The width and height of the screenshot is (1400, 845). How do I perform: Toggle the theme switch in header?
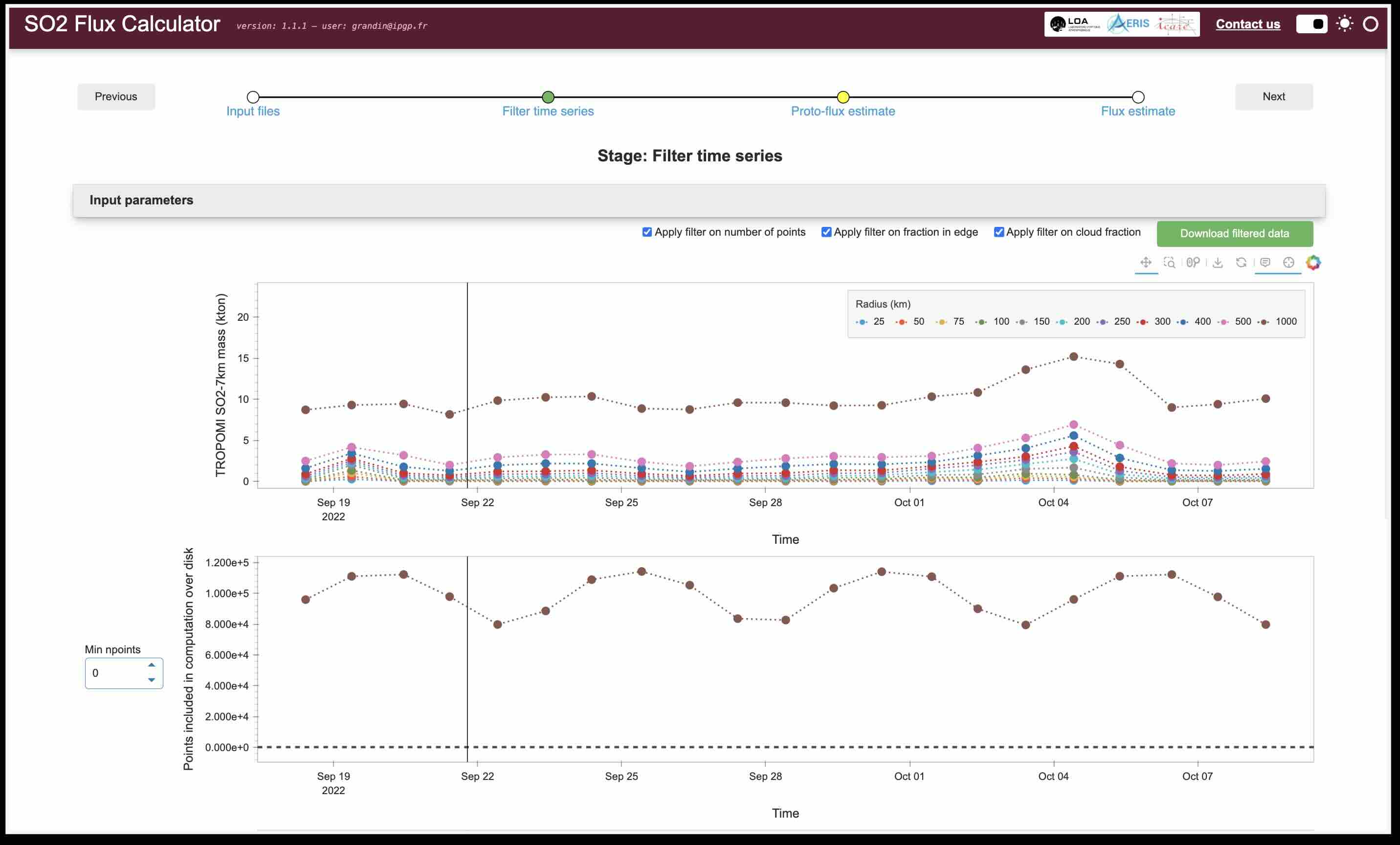click(x=1311, y=24)
